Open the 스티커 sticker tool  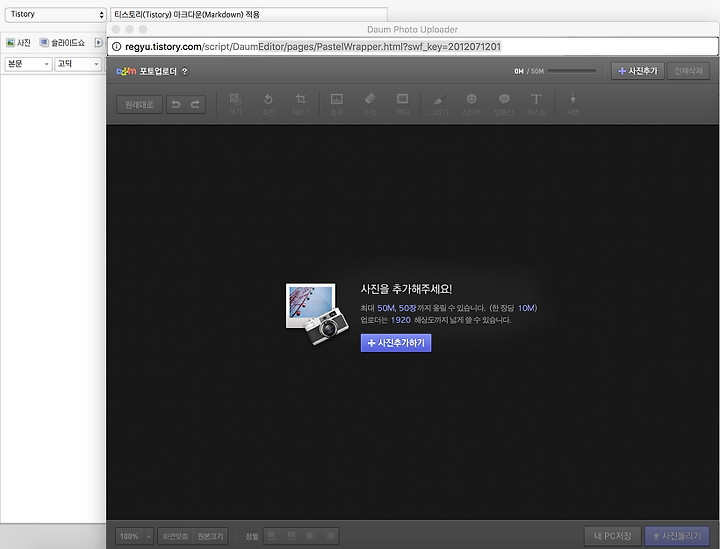[471, 104]
